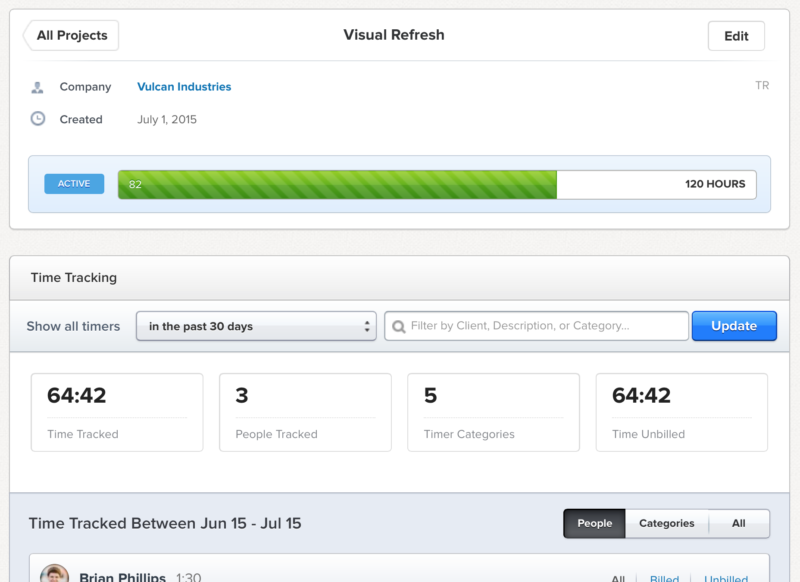
Task: Click the green hours progress bar
Action: pos(337,185)
